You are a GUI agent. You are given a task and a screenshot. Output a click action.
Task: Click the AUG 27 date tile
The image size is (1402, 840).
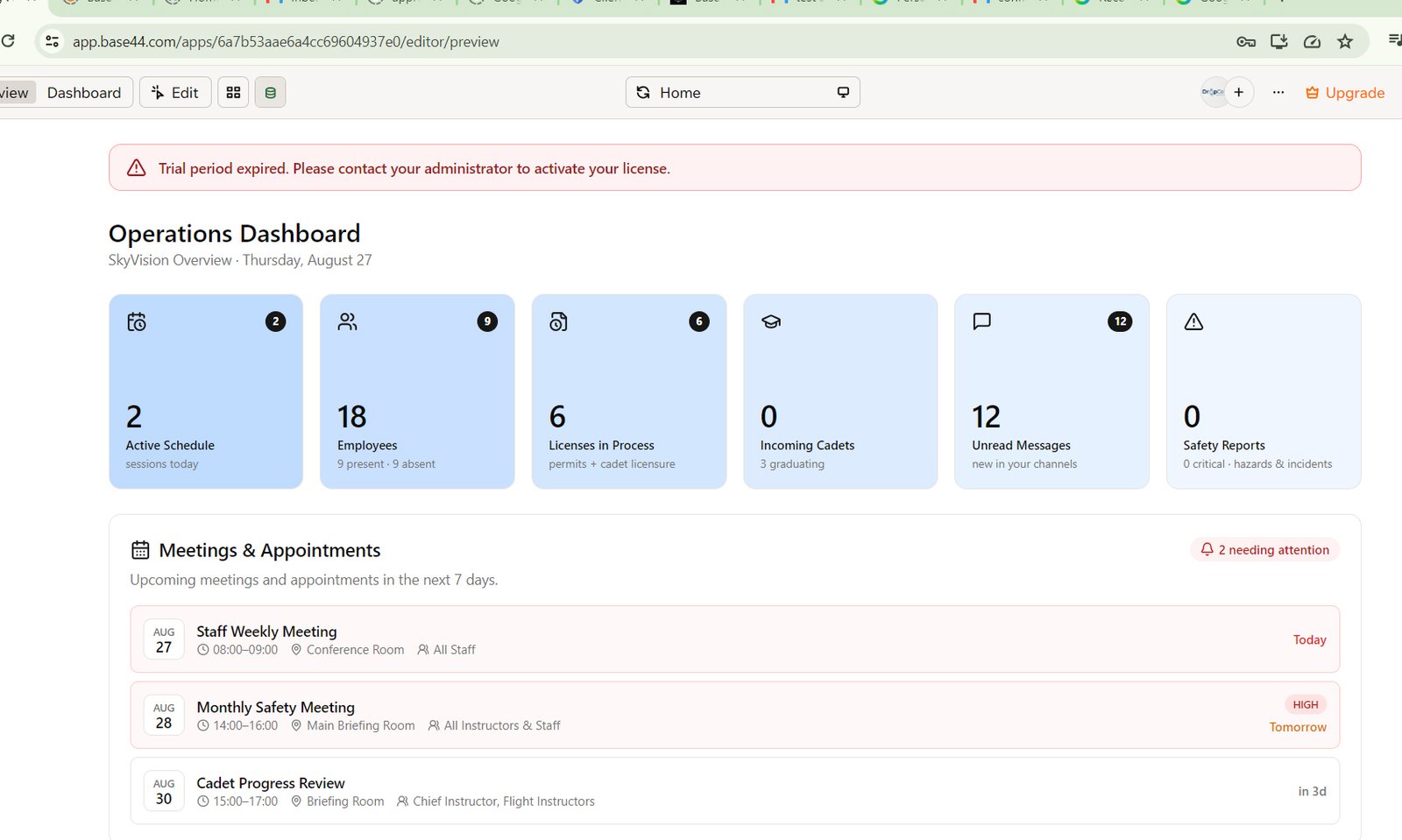pos(164,639)
